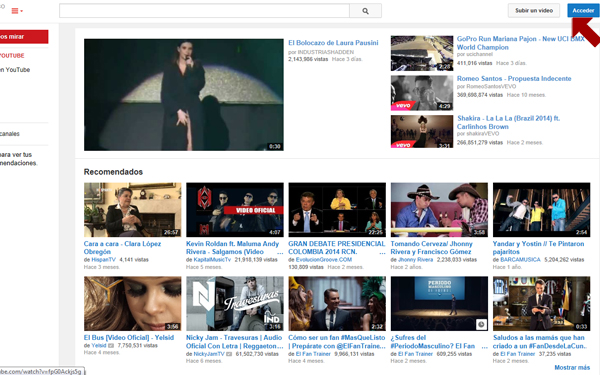Open GoPro Run Mariana Pajon title link

click(520, 43)
